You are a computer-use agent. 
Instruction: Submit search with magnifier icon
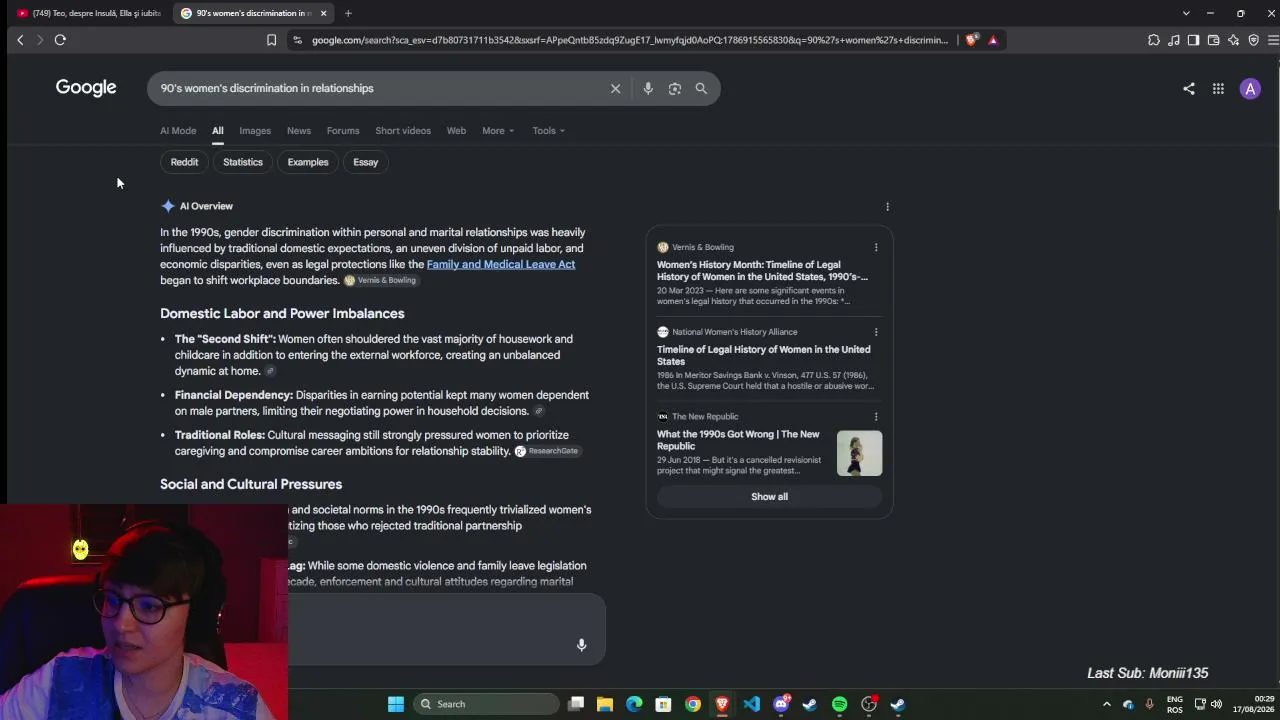click(701, 89)
